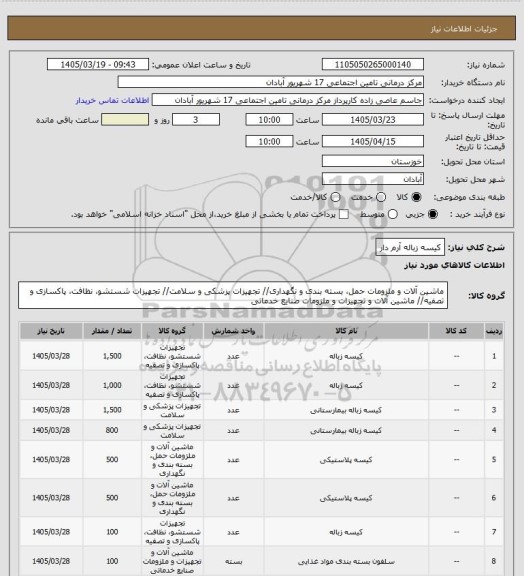Click the ردیف column header

point(494,331)
